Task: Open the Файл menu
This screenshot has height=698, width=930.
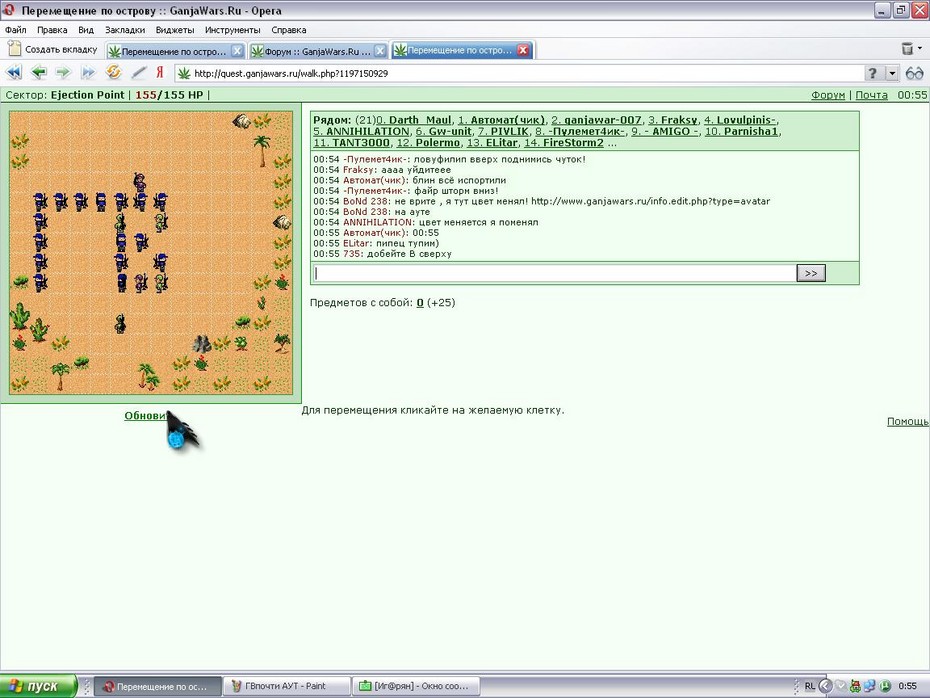Action: coord(15,30)
